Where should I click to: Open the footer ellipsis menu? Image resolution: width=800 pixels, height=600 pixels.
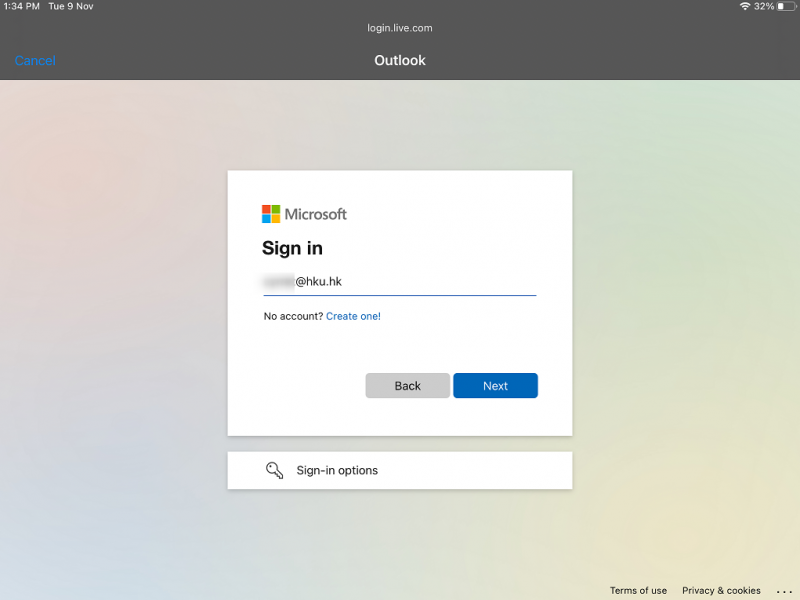(784, 591)
